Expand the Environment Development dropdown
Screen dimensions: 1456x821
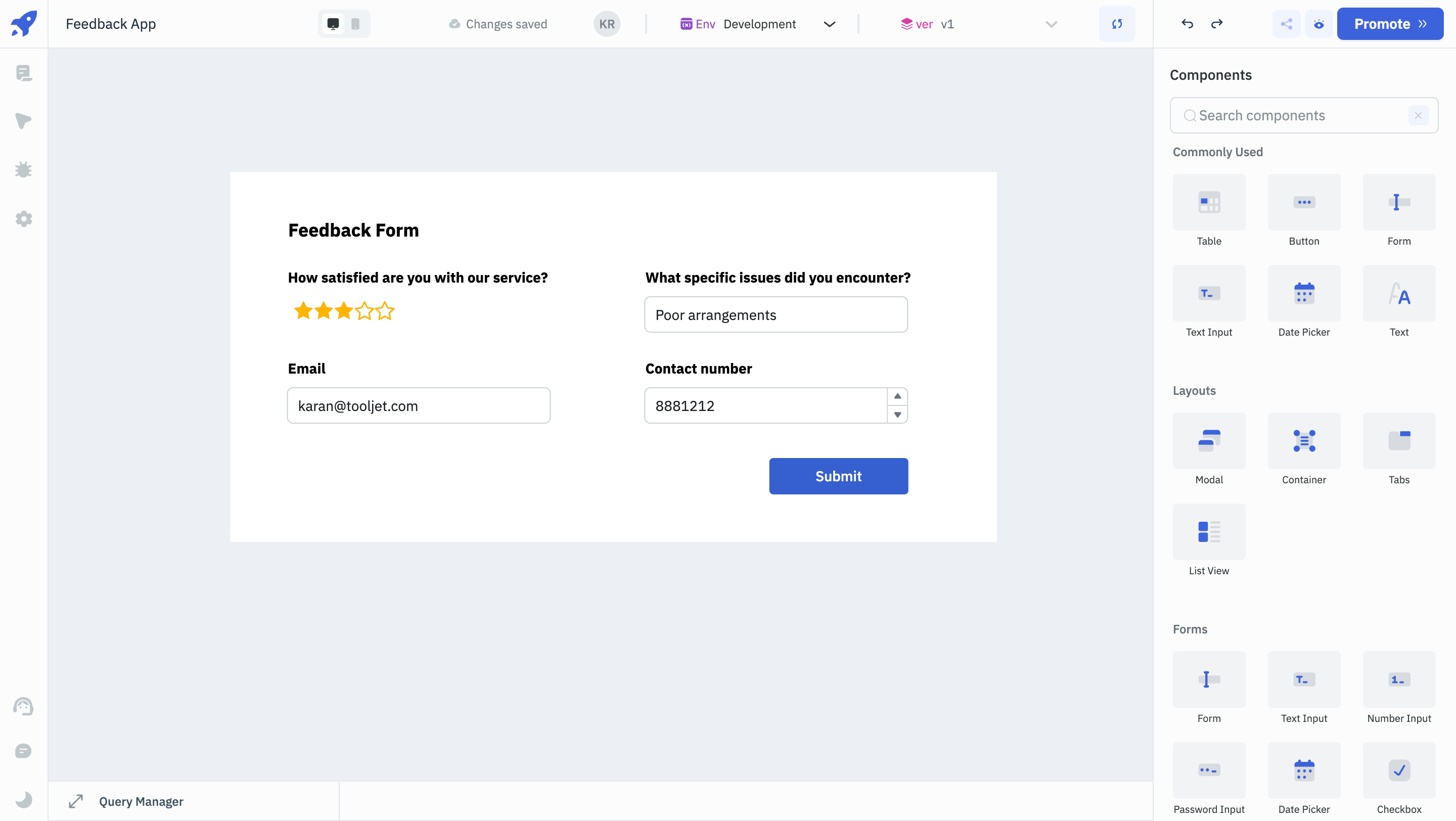coord(830,23)
